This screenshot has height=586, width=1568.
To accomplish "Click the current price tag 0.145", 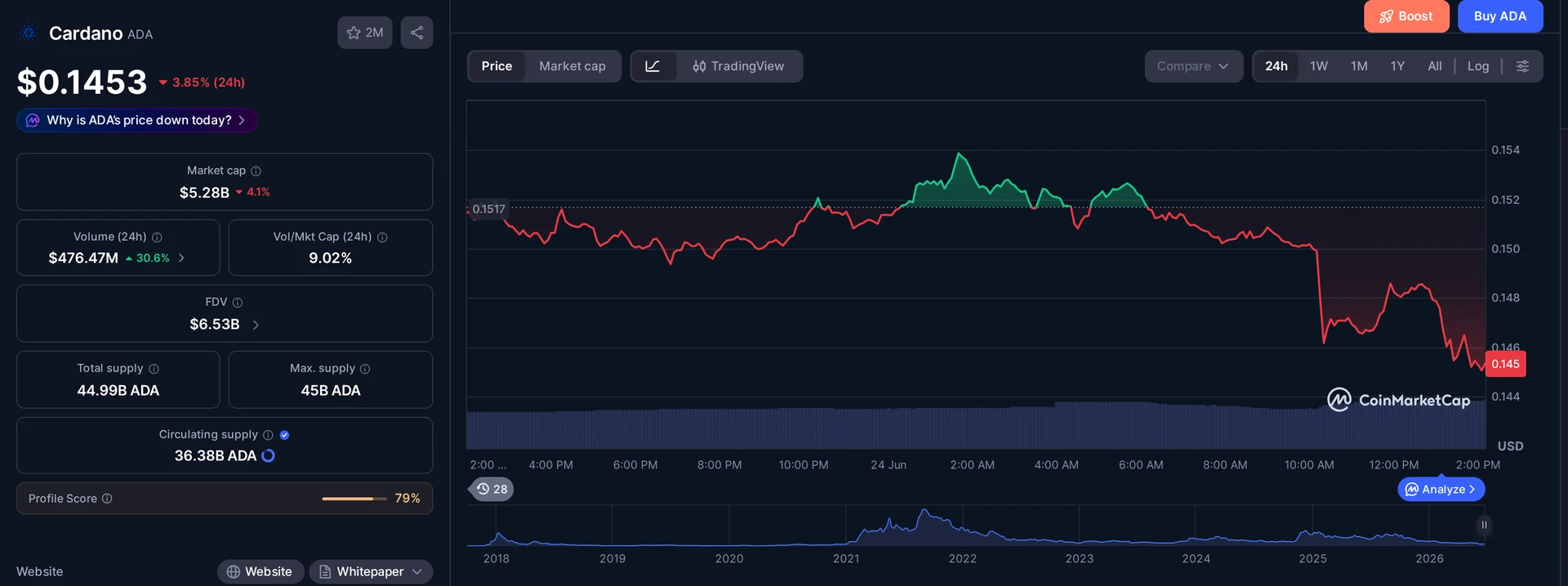I will point(1505,364).
